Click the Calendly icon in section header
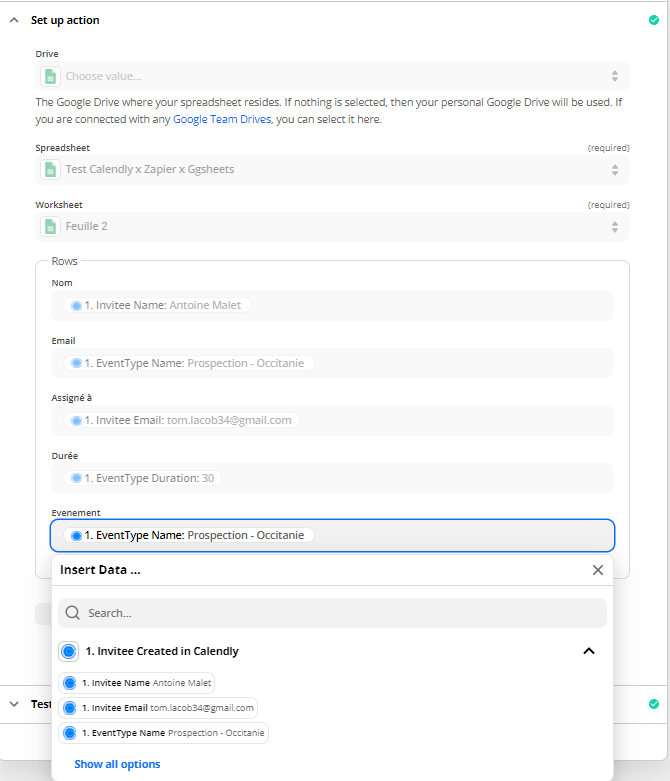Screen dimensions: 670x781 (x=69, y=651)
